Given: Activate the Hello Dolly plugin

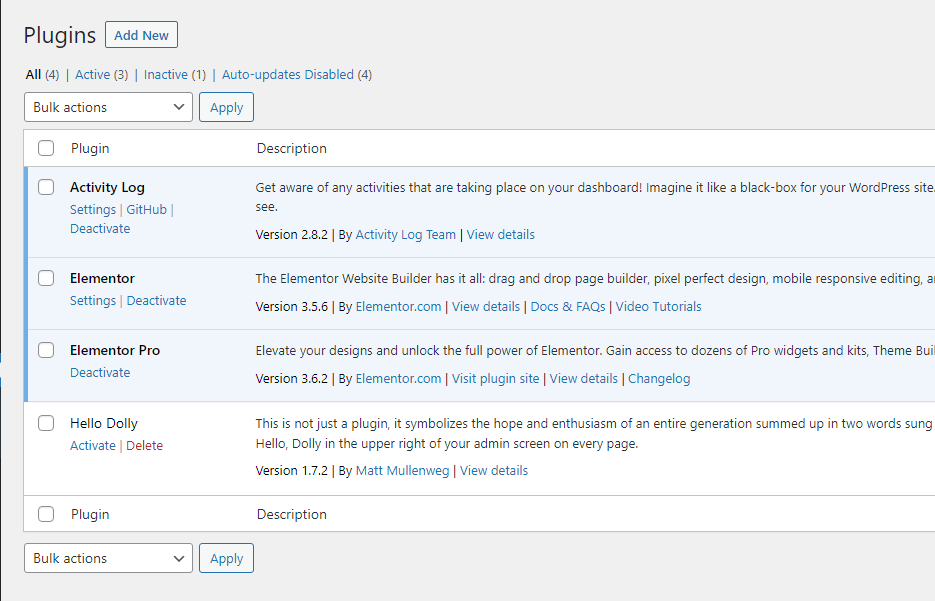Looking at the screenshot, I should tap(93, 446).
